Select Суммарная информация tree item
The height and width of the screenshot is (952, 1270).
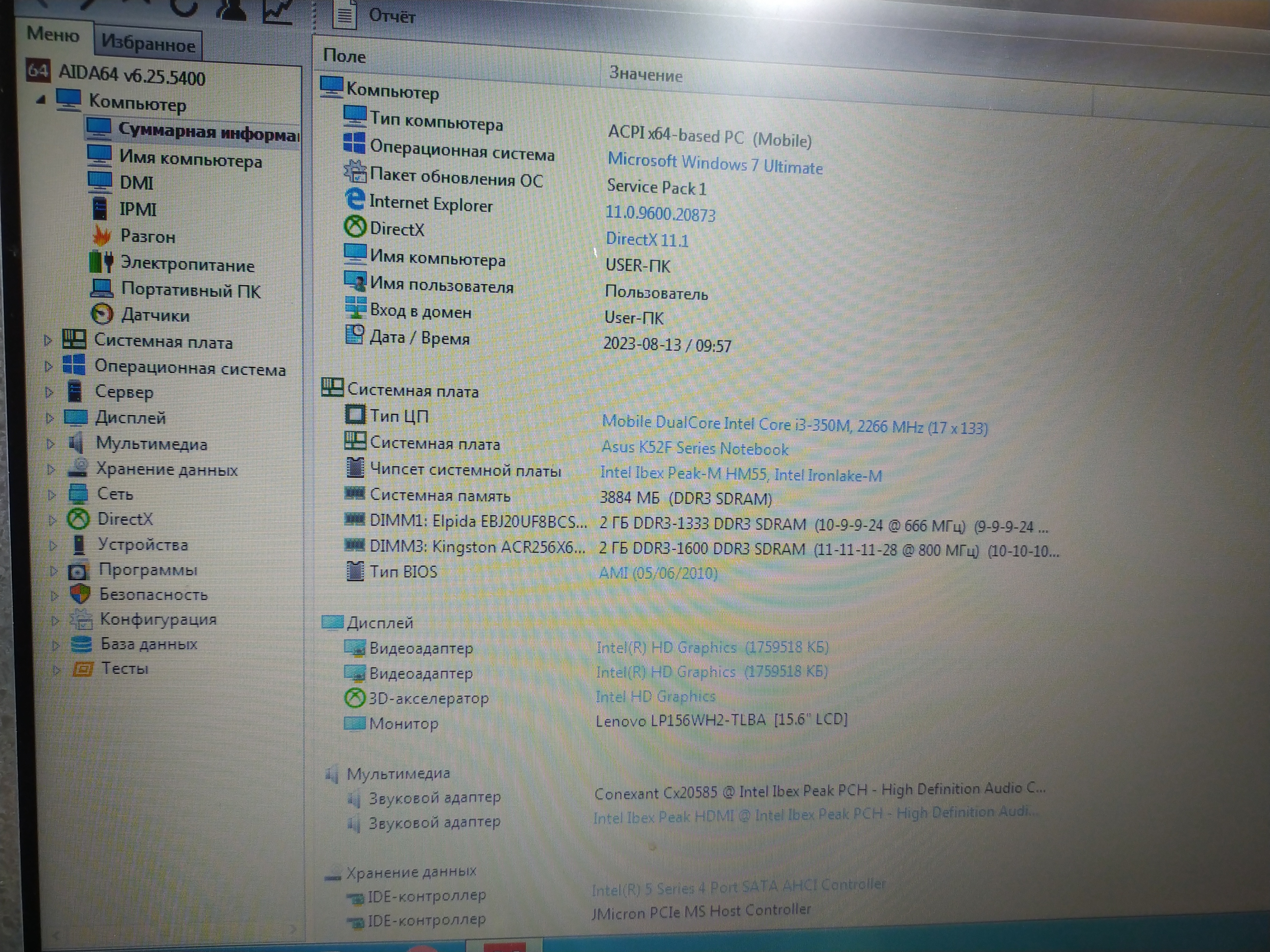(193, 131)
